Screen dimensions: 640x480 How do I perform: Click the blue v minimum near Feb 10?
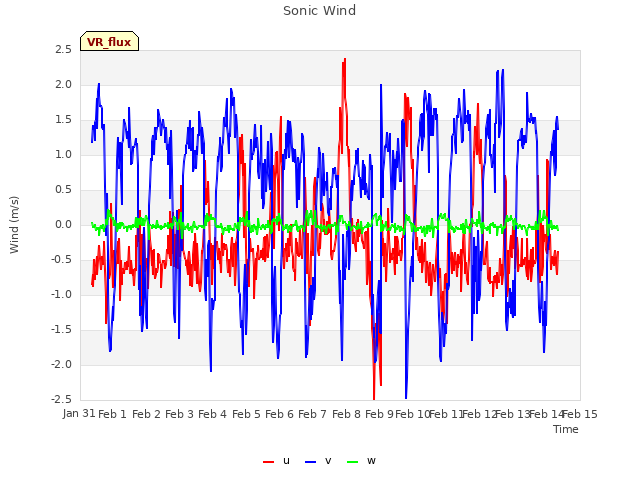pyautogui.click(x=406, y=397)
